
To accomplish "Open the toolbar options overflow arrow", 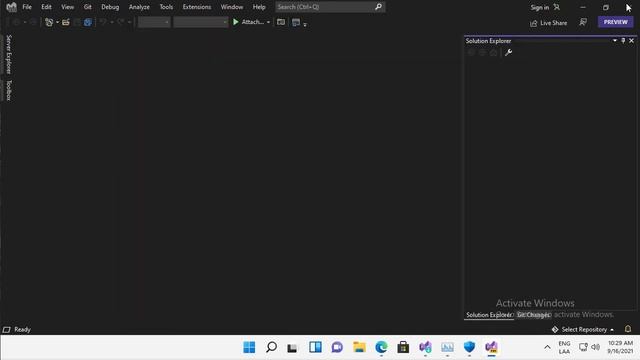I will coord(305,24).
